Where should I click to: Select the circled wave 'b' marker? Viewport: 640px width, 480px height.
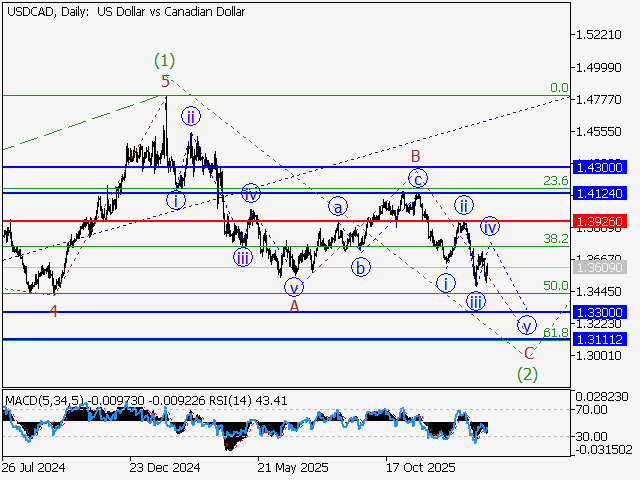(360, 267)
